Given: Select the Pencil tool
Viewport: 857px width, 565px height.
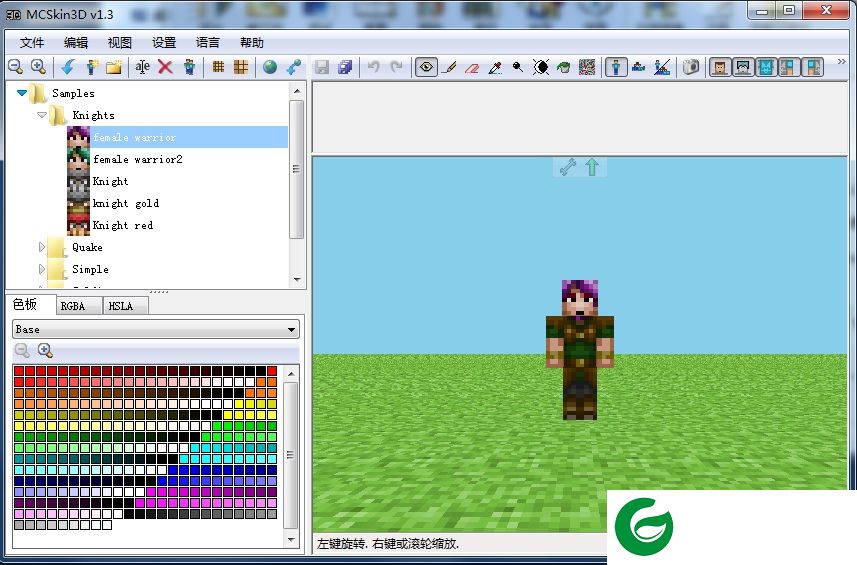Looking at the screenshot, I should 449,67.
